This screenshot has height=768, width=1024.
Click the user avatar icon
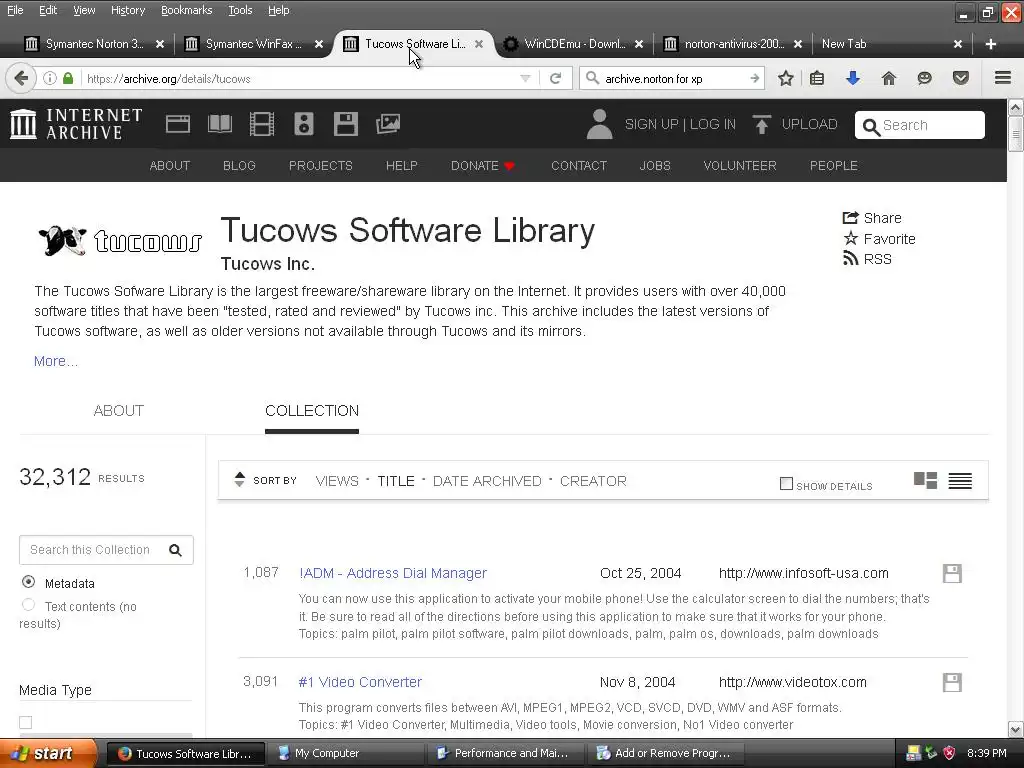click(600, 124)
